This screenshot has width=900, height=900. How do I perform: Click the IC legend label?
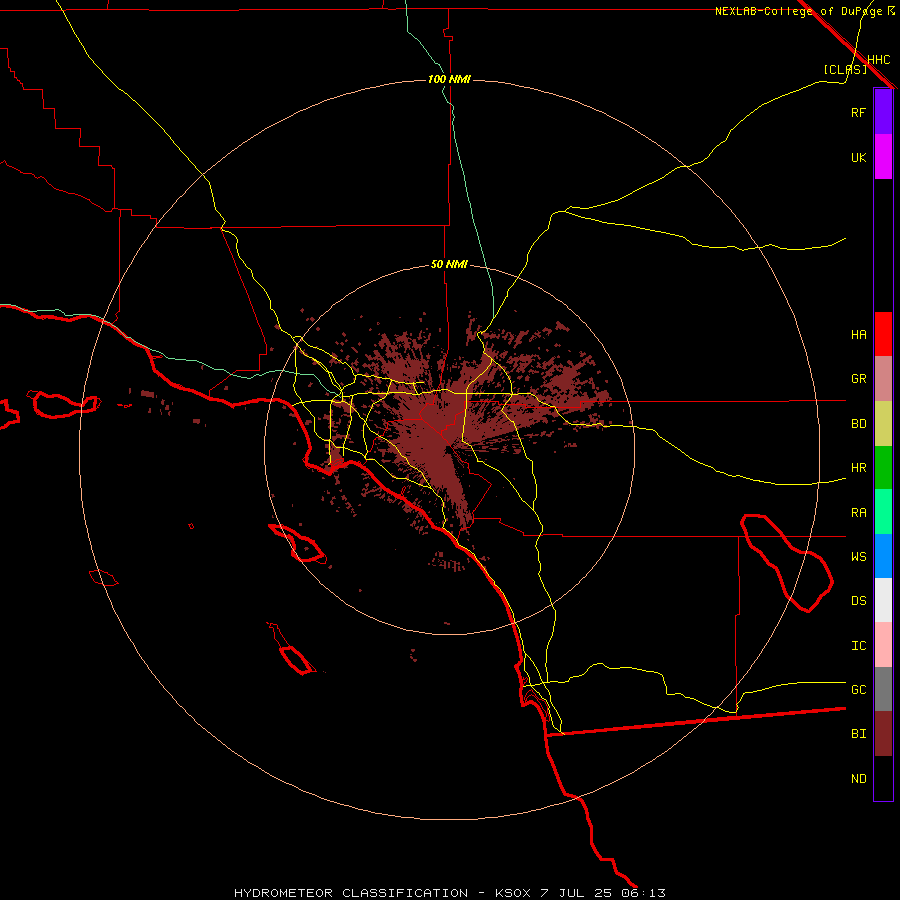(x=858, y=646)
